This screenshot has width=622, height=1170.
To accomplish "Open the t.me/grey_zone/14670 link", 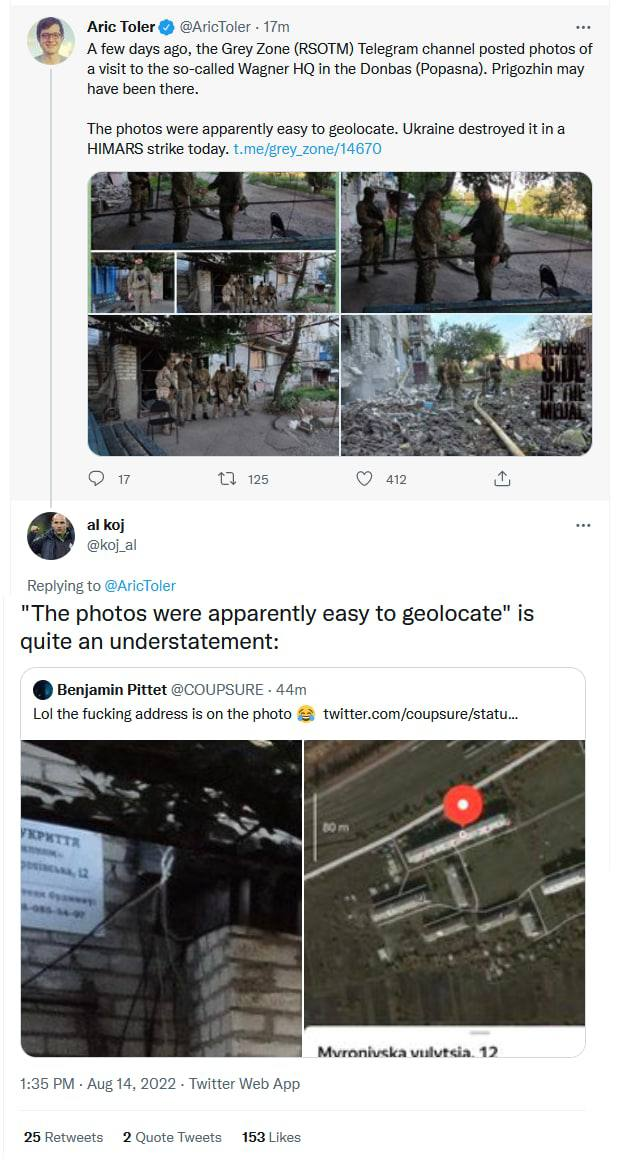I will [307, 149].
